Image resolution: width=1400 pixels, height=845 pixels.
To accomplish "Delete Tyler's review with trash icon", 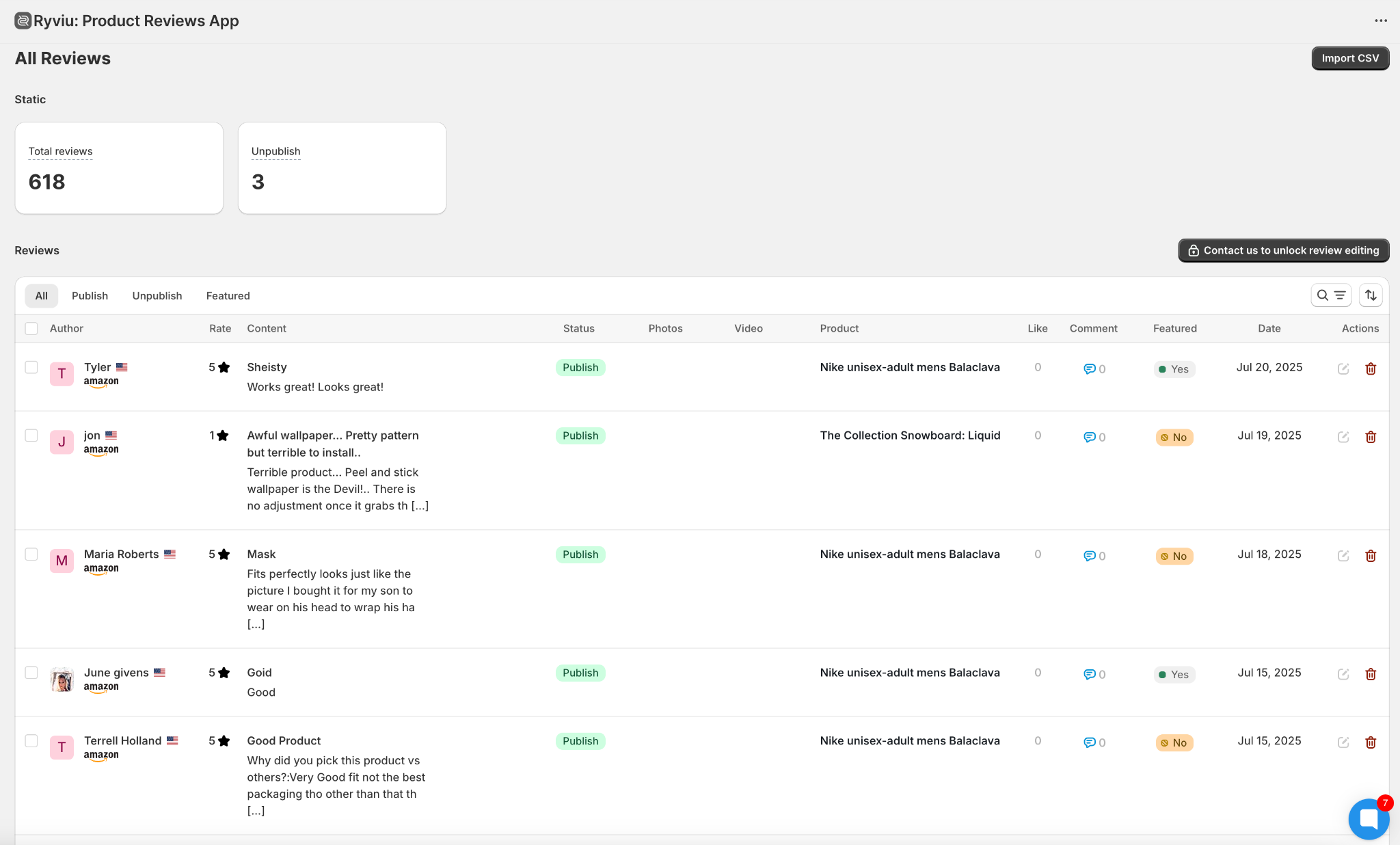I will pyautogui.click(x=1371, y=369).
